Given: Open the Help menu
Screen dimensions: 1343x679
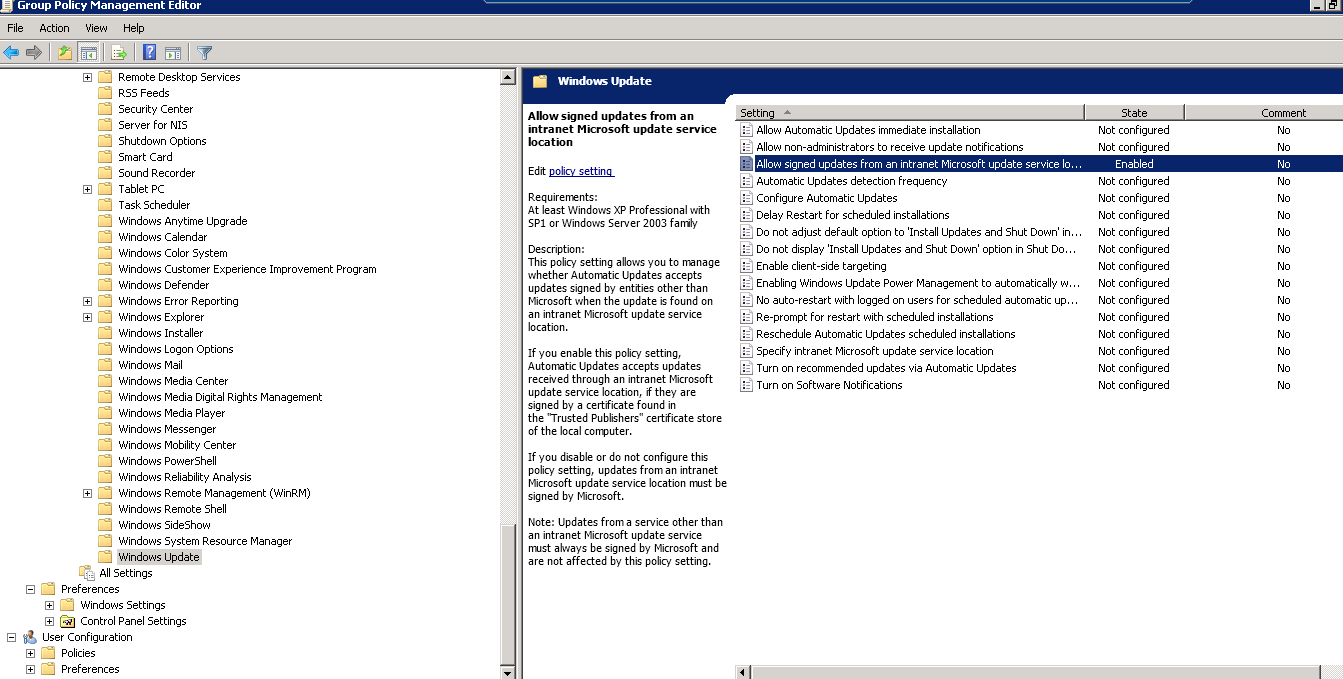Looking at the screenshot, I should (133, 28).
